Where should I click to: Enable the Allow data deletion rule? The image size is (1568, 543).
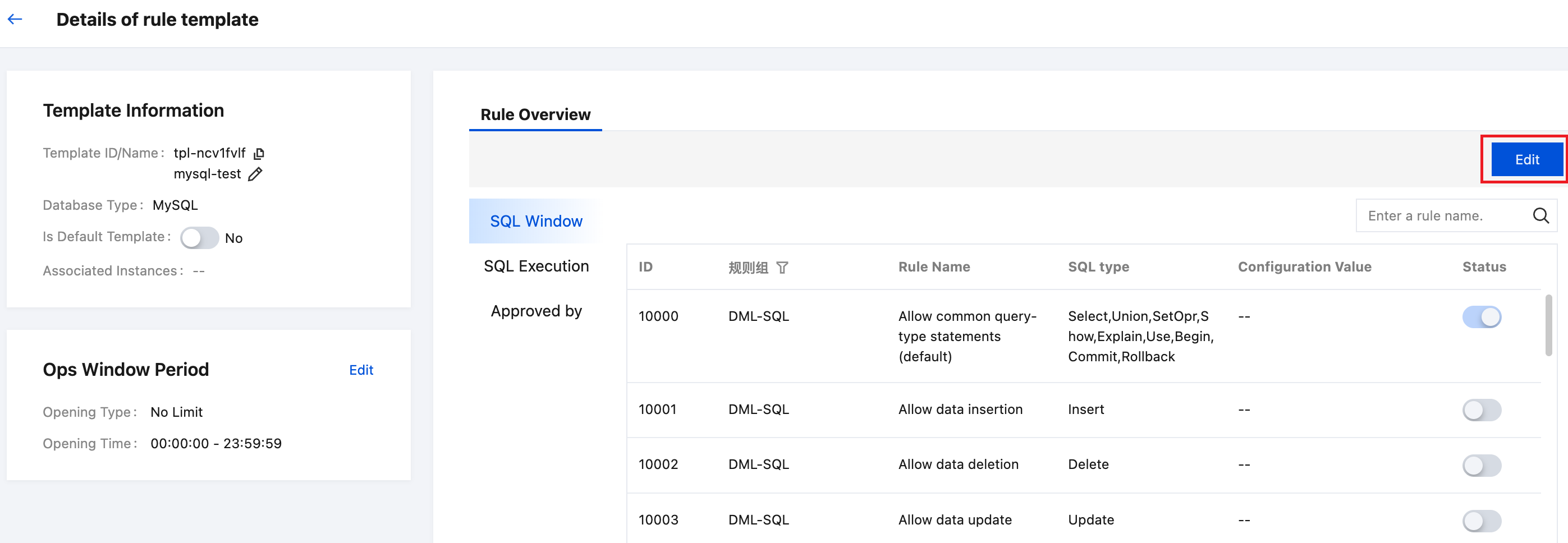pos(1481,465)
